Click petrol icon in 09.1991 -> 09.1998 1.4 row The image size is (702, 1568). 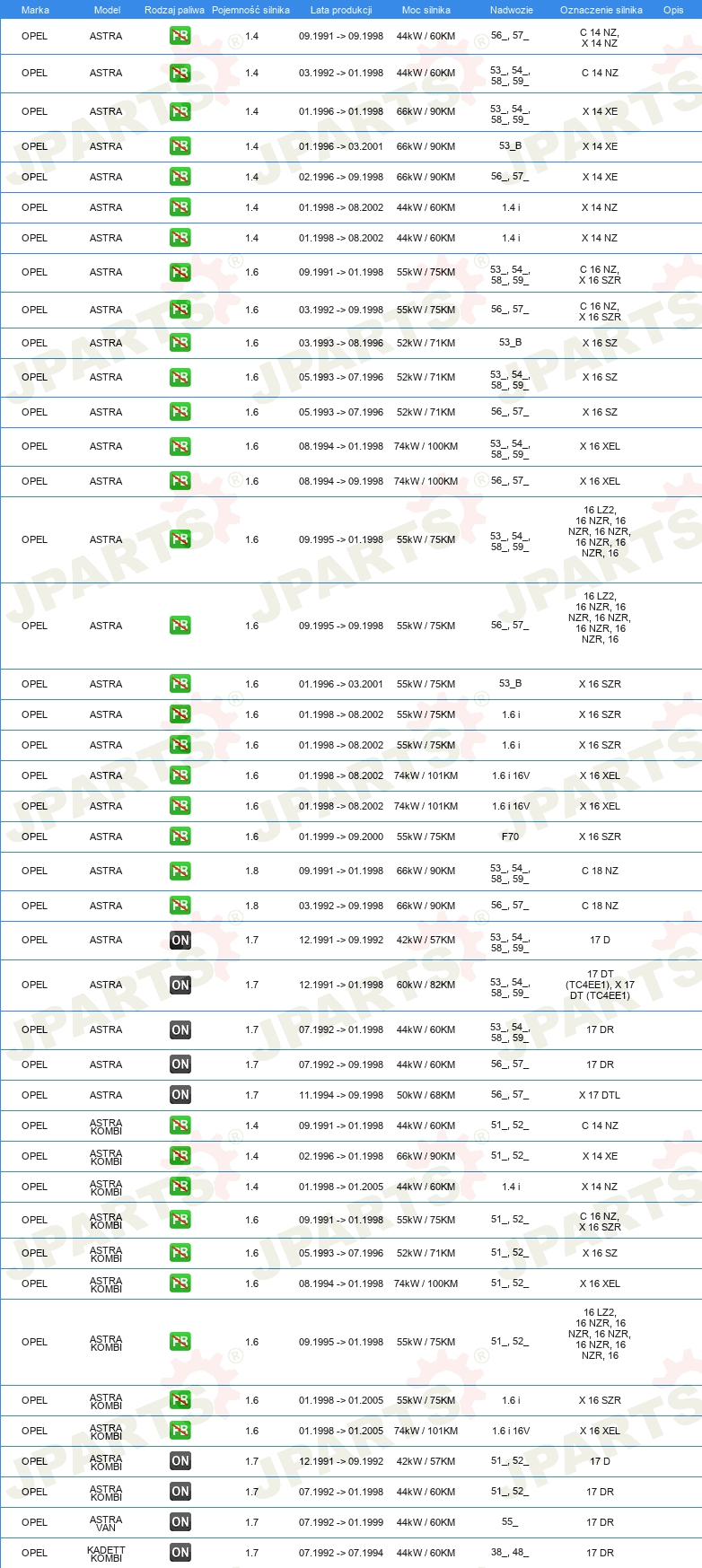point(180,37)
